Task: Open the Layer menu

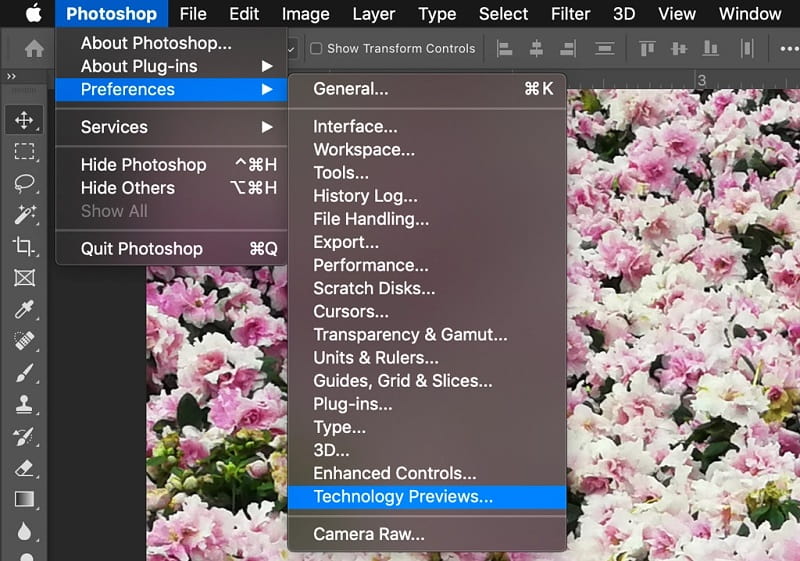Action: [x=373, y=14]
